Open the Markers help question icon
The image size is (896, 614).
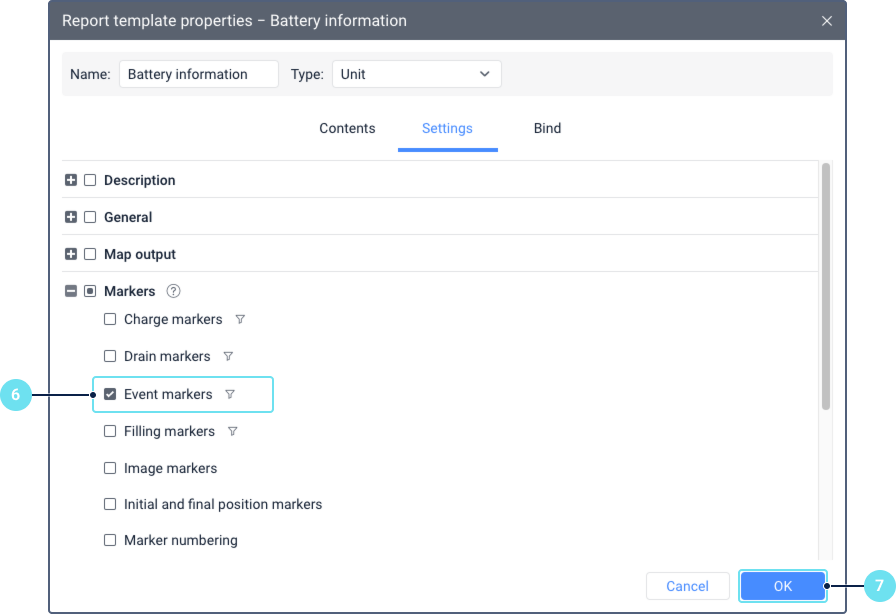tap(173, 291)
